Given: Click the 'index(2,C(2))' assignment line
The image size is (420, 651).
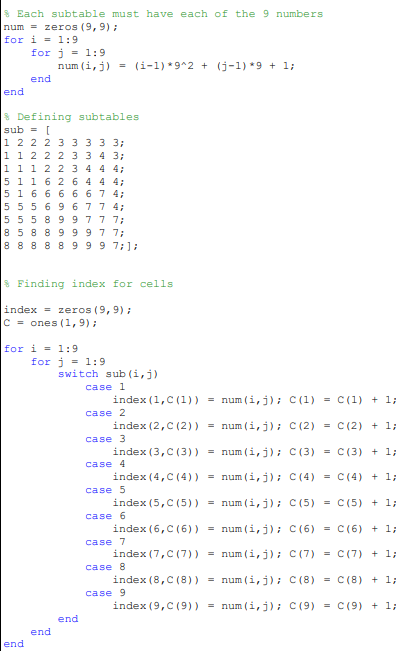Looking at the screenshot, I should click(x=255, y=426).
